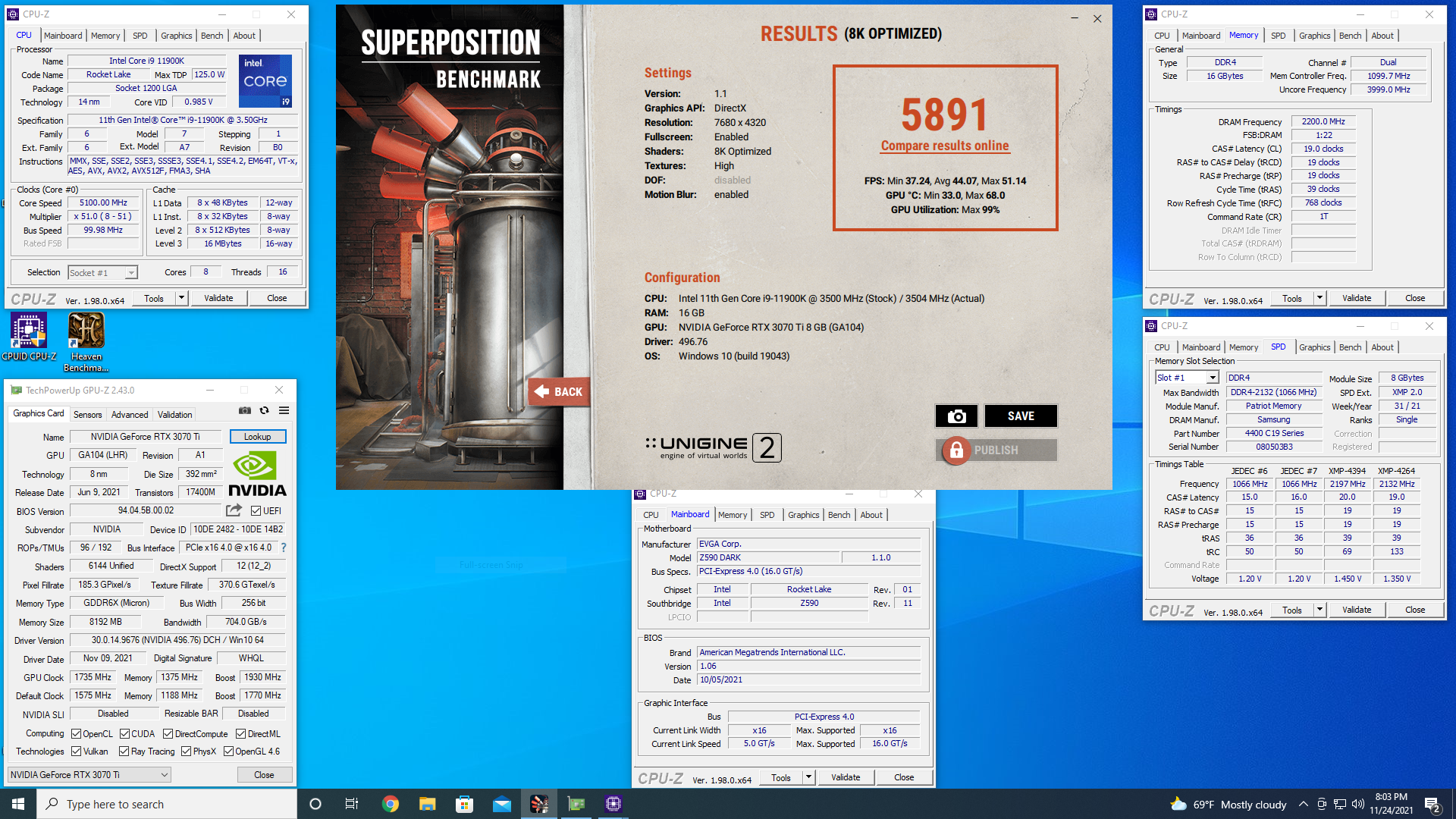Expand Tools arrow in Mainboard window CPU-Z
Image resolution: width=1456 pixels, height=819 pixels.
pyautogui.click(x=808, y=777)
